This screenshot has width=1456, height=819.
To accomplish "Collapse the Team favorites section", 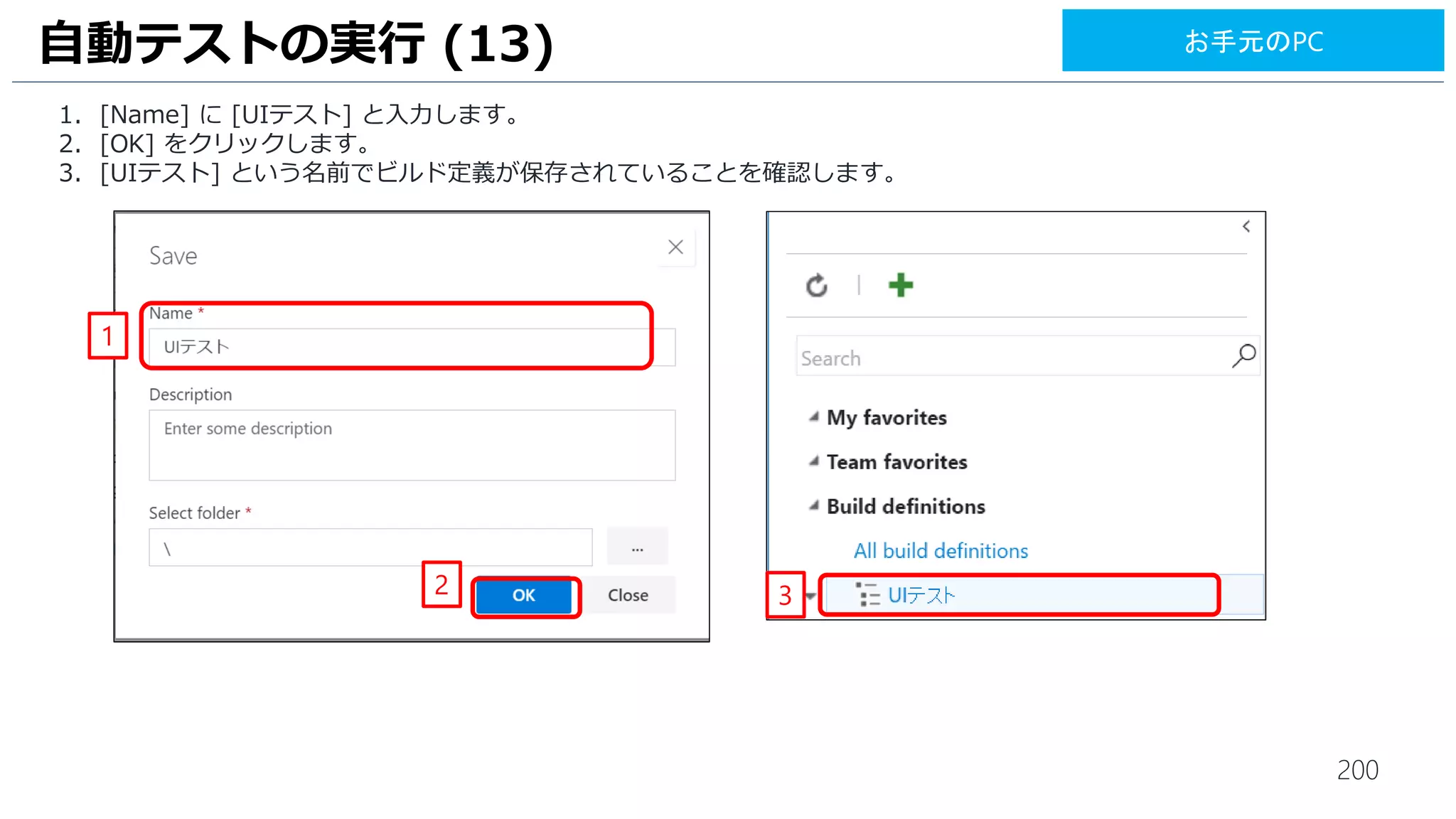I will [814, 461].
